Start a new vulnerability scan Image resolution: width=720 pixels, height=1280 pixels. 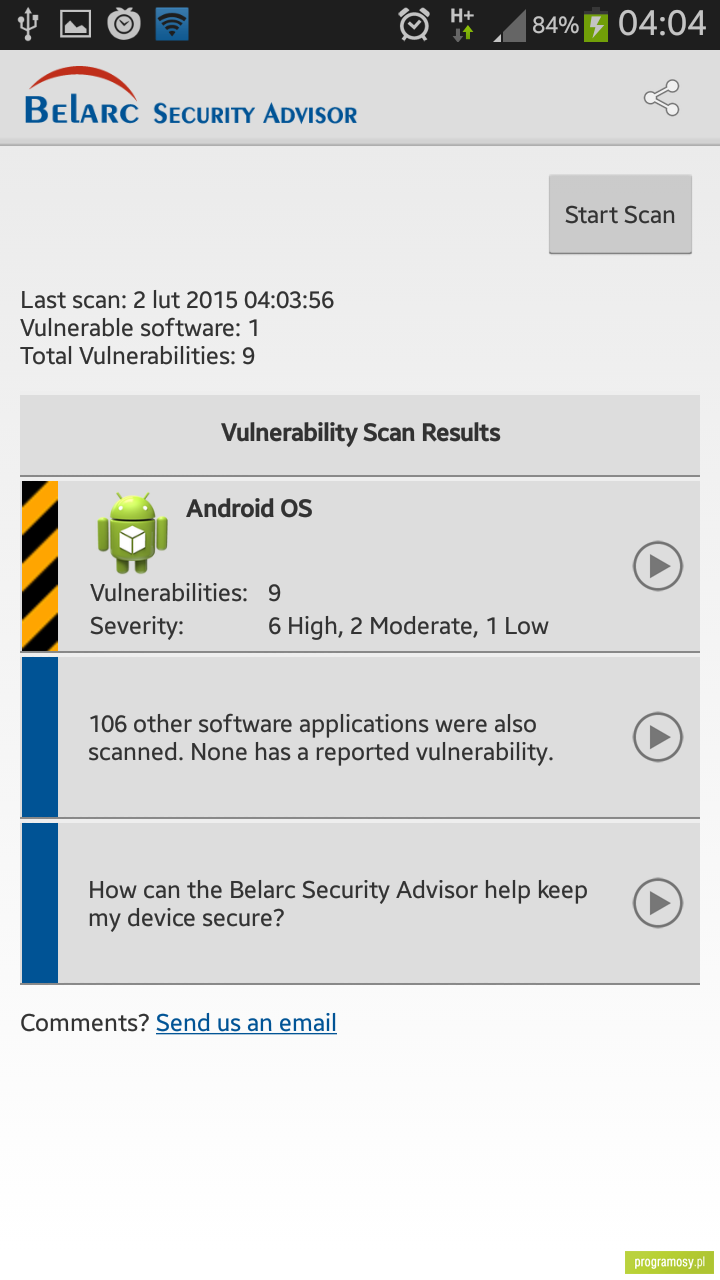click(620, 214)
